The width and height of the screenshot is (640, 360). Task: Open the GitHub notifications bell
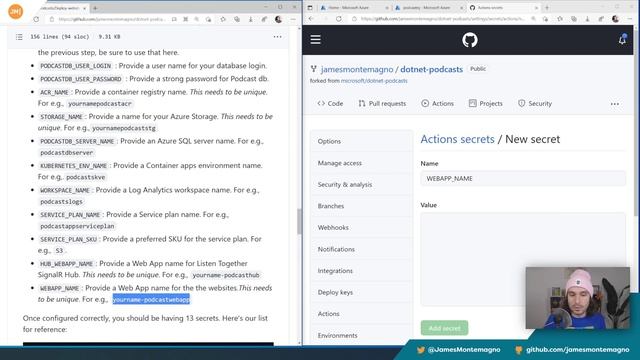click(622, 40)
